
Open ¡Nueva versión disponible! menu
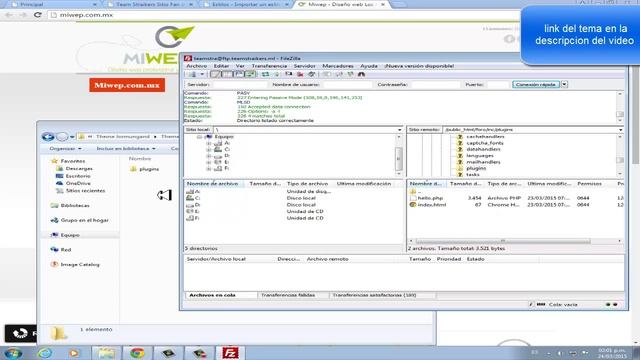(419, 66)
